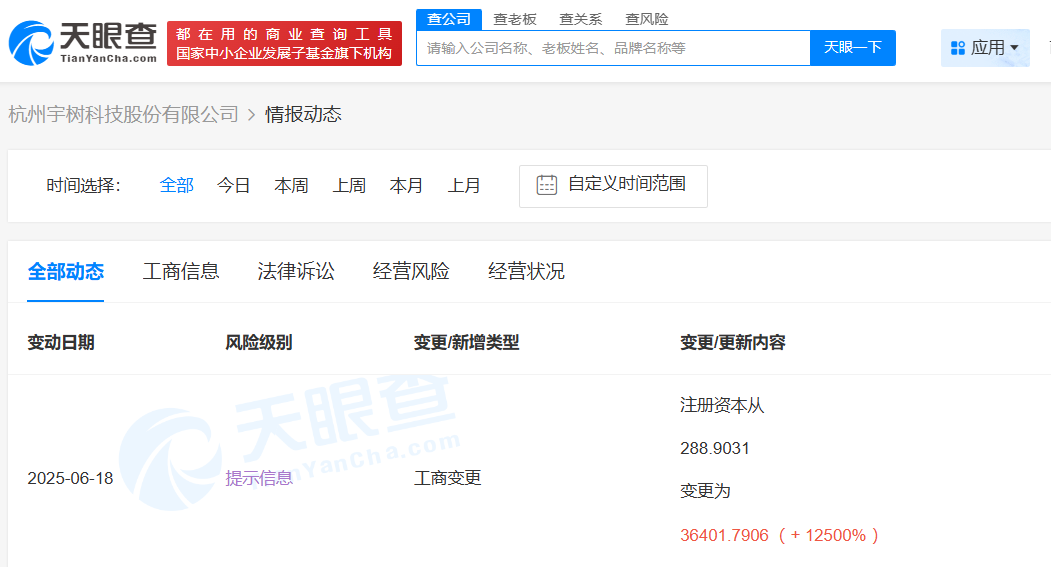Click the 天眼一下 search button
Screen dimensions: 1051x567
coord(853,48)
